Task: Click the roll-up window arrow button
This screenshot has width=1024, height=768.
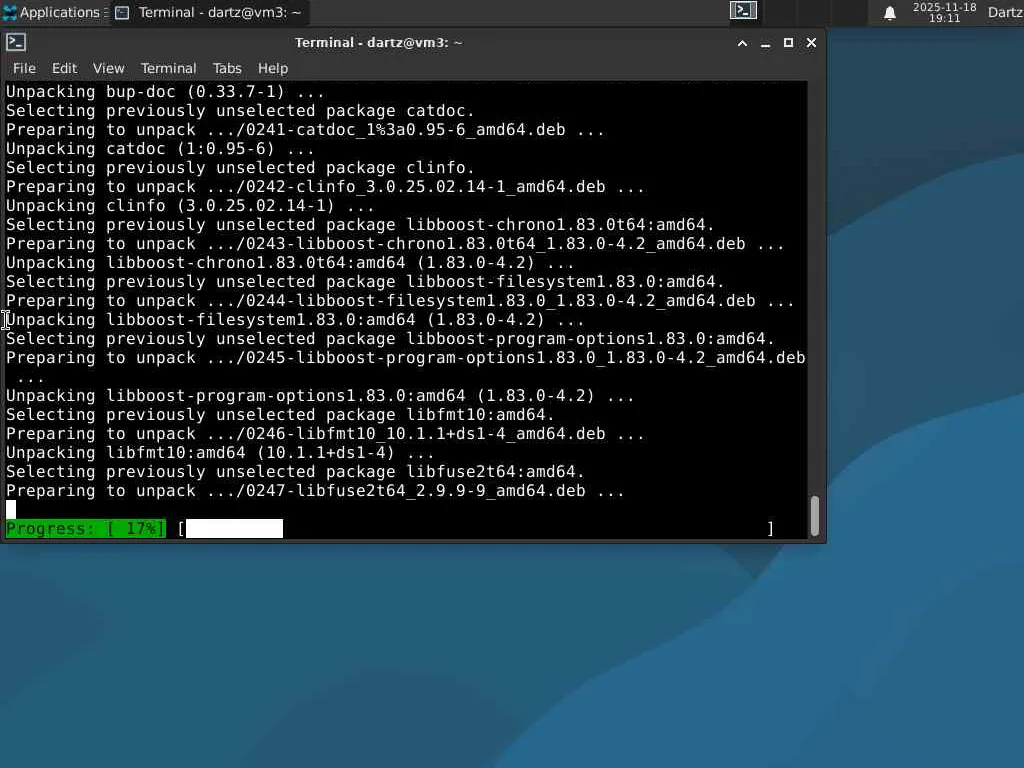Action: 743,43
